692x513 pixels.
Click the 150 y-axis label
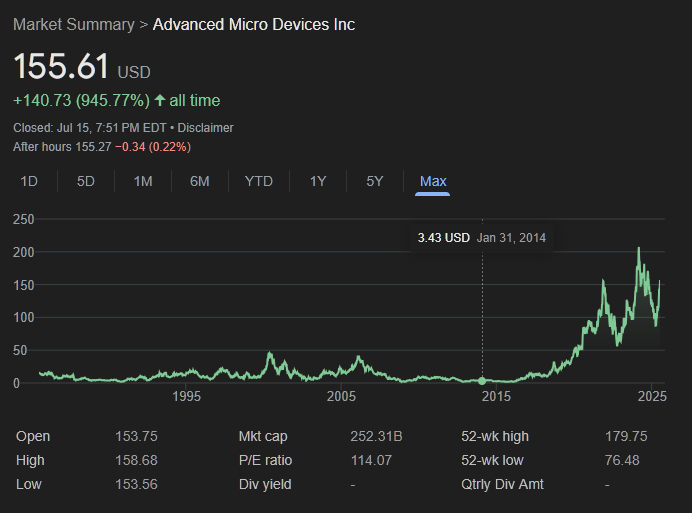23,285
